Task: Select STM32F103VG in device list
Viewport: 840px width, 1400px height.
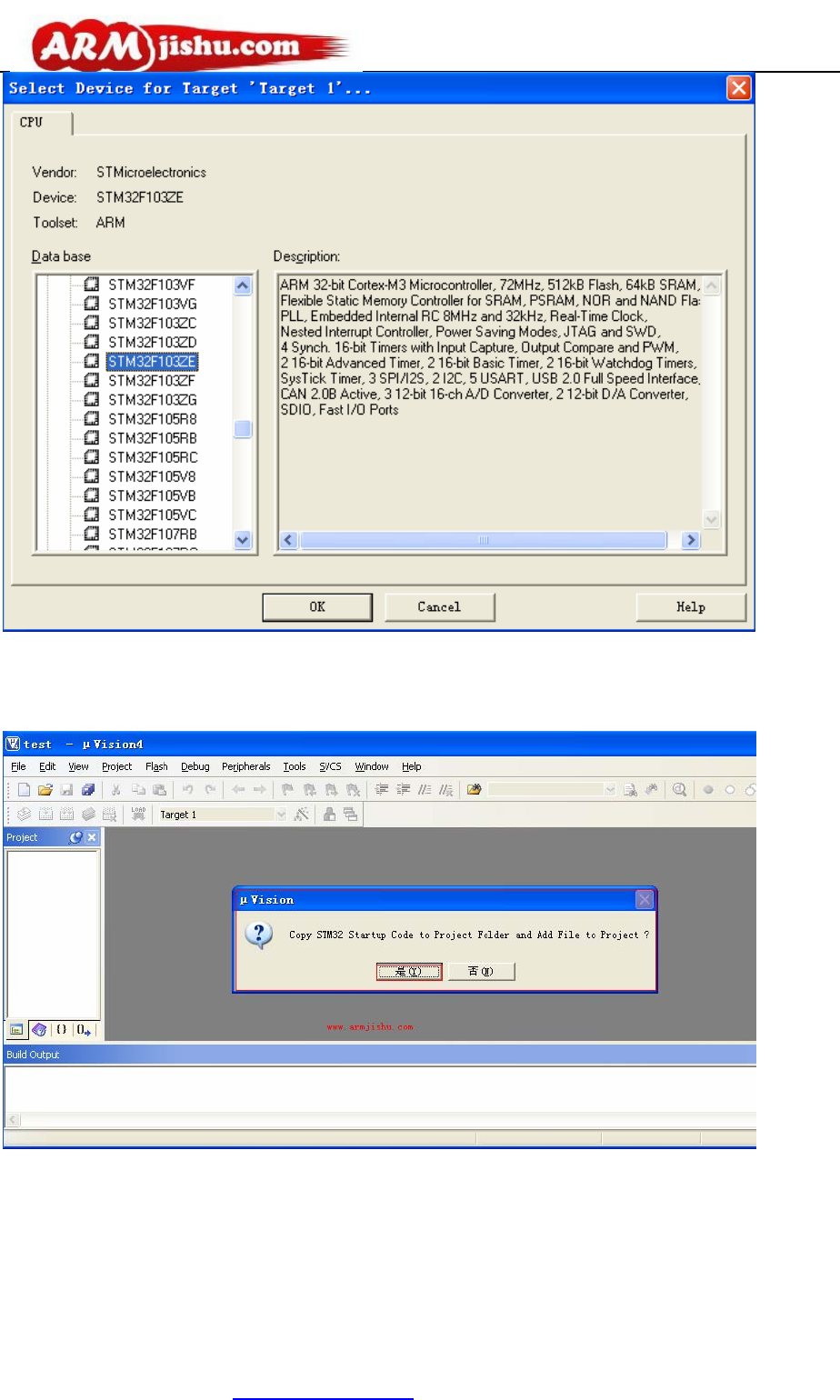Action: coord(152,304)
